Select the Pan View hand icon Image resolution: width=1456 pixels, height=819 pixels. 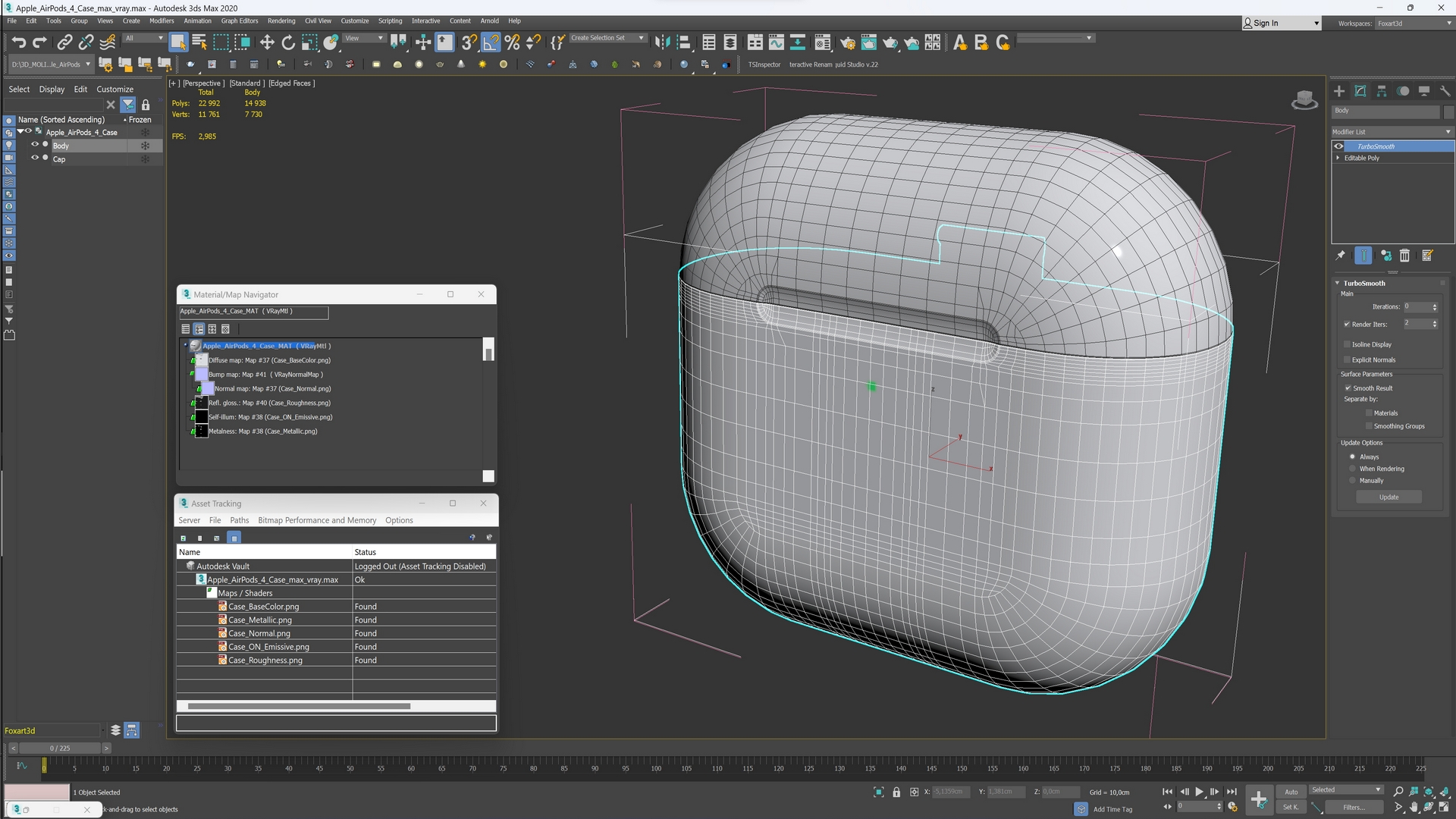pyautogui.click(x=1414, y=808)
